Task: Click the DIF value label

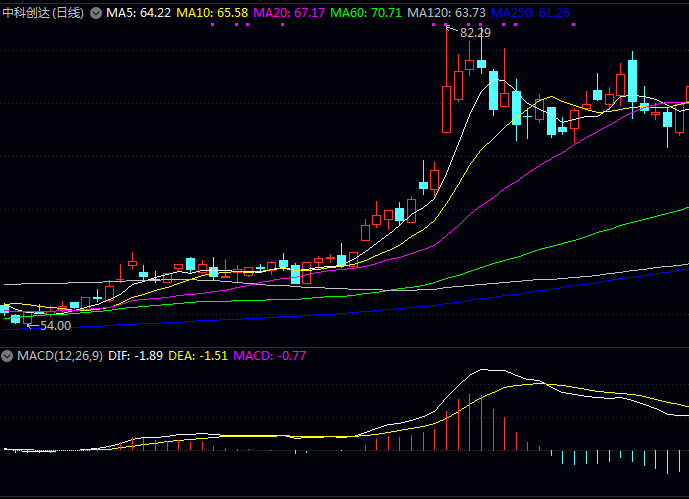Action: click(134, 356)
